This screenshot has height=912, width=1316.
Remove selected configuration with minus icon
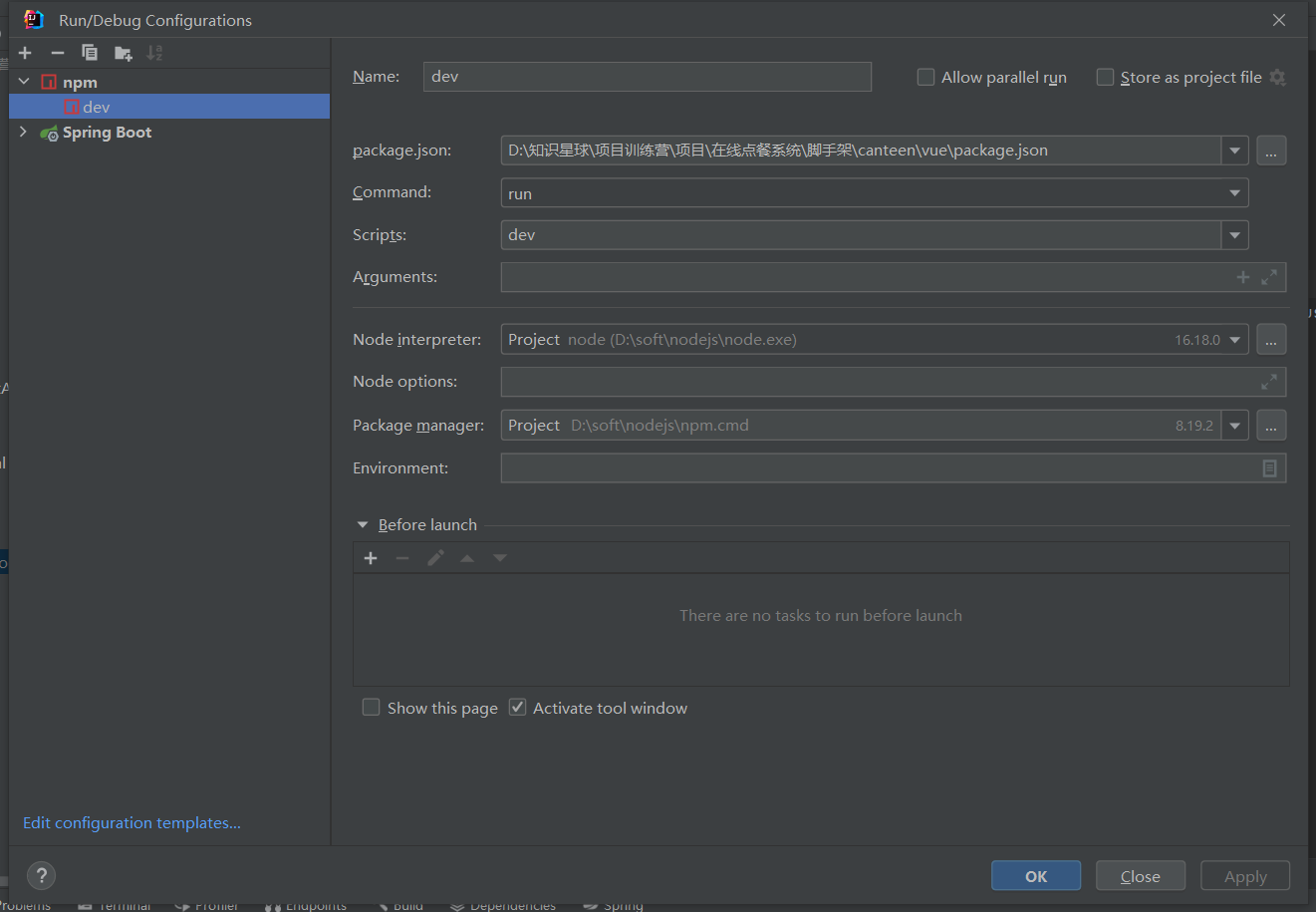[x=58, y=53]
